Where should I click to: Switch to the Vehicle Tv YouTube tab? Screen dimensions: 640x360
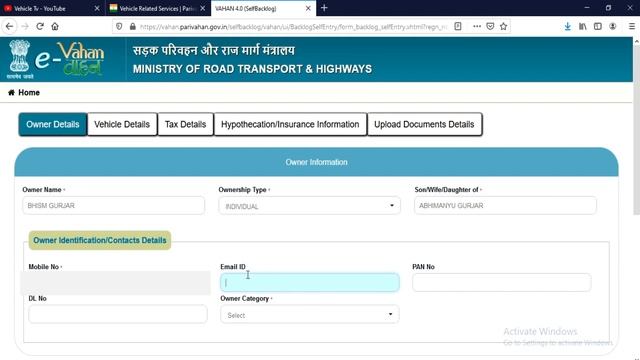(x=52, y=8)
